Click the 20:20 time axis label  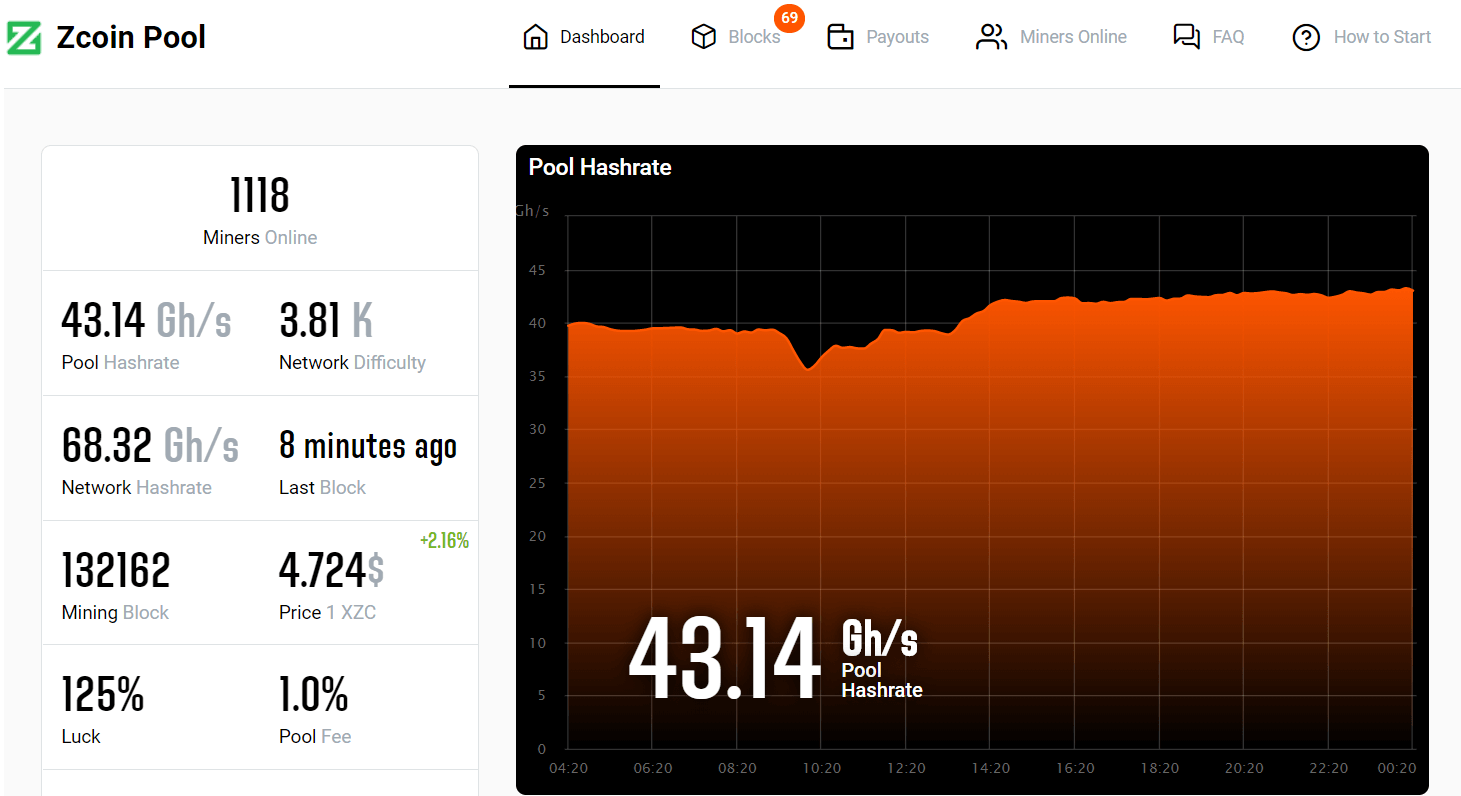click(x=1243, y=769)
